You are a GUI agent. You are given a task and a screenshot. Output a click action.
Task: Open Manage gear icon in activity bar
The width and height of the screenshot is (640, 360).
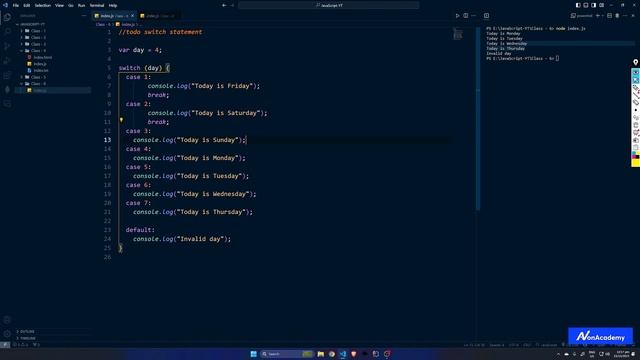point(7,334)
